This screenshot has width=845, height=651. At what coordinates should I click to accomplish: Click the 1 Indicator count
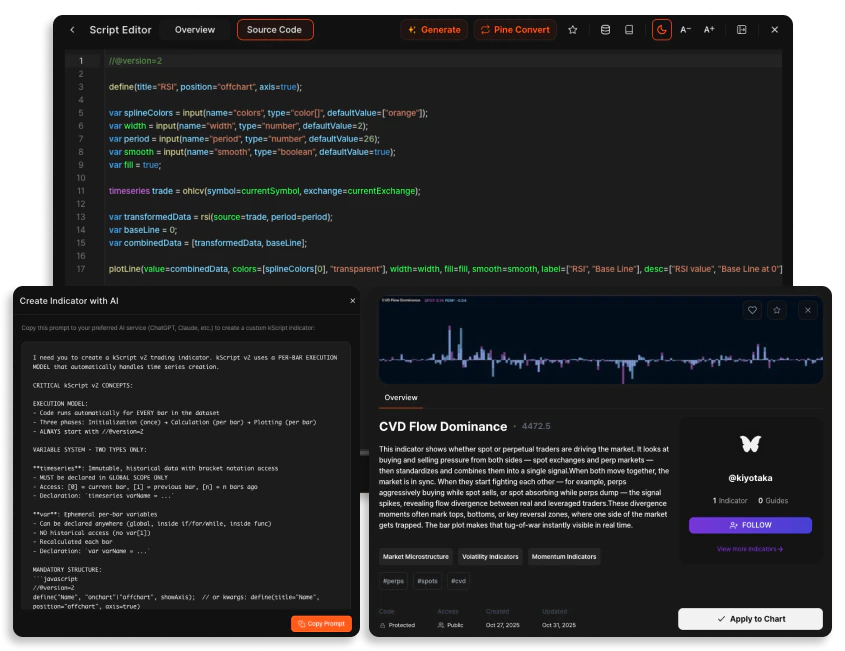pos(730,501)
